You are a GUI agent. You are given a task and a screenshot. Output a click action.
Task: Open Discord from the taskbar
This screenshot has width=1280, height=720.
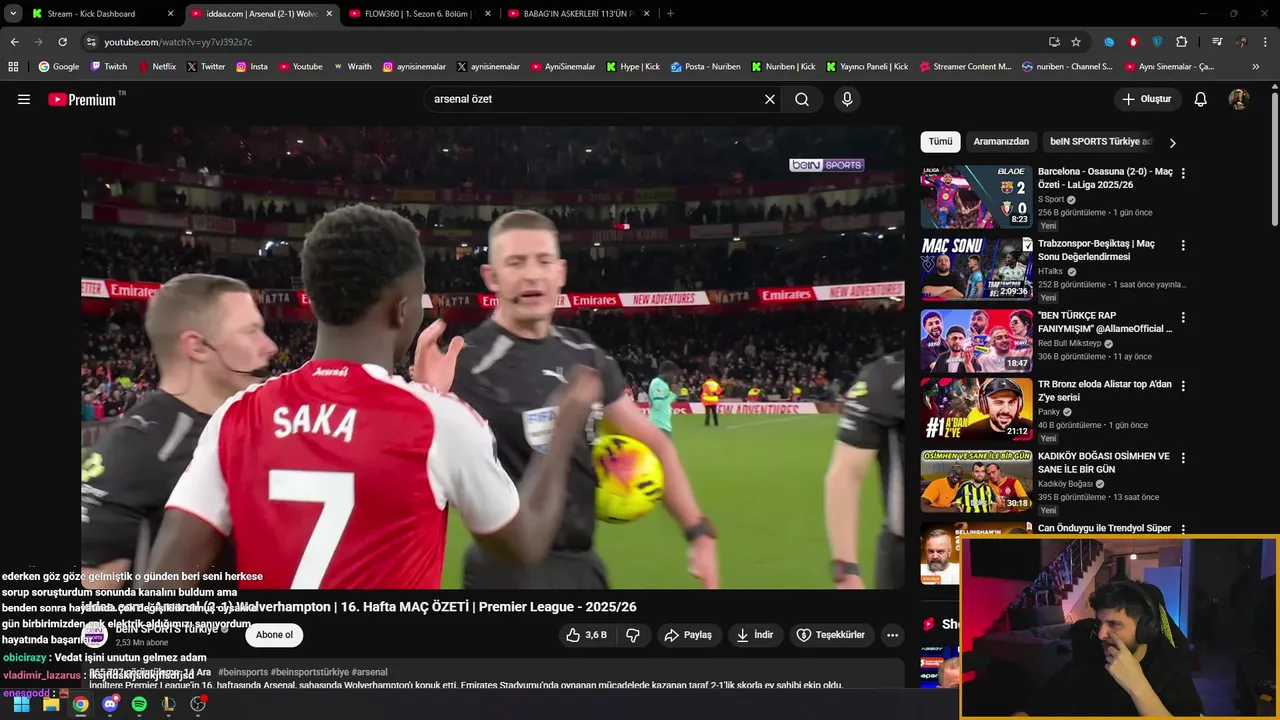(x=110, y=704)
